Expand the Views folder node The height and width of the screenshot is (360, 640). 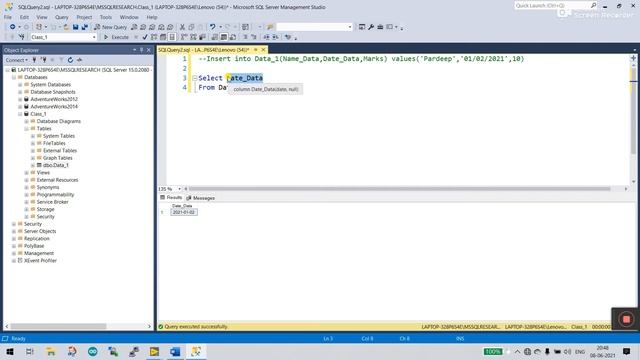tap(27, 173)
